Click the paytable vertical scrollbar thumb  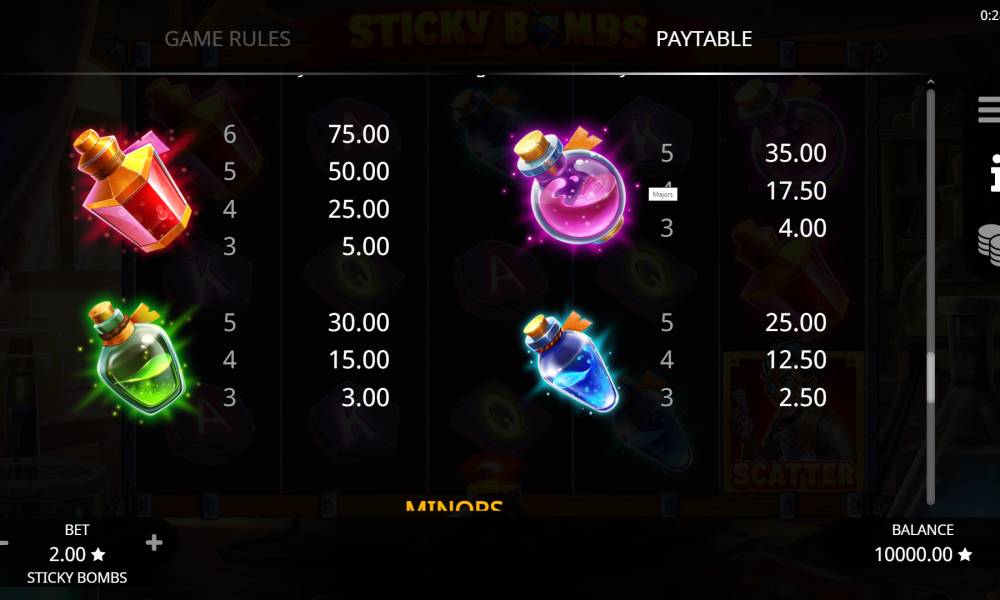pyautogui.click(x=930, y=377)
